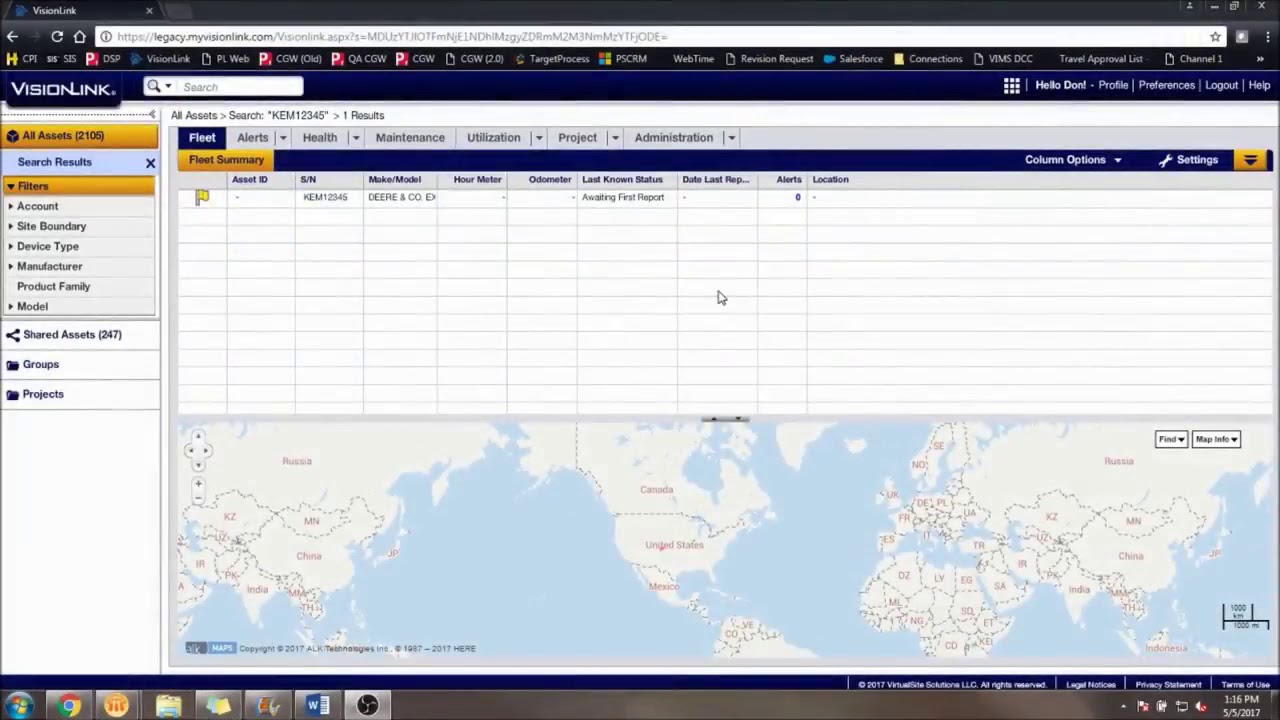Screen dimensions: 1280x720
Task: Switch to the Project tab
Action: coord(577,138)
